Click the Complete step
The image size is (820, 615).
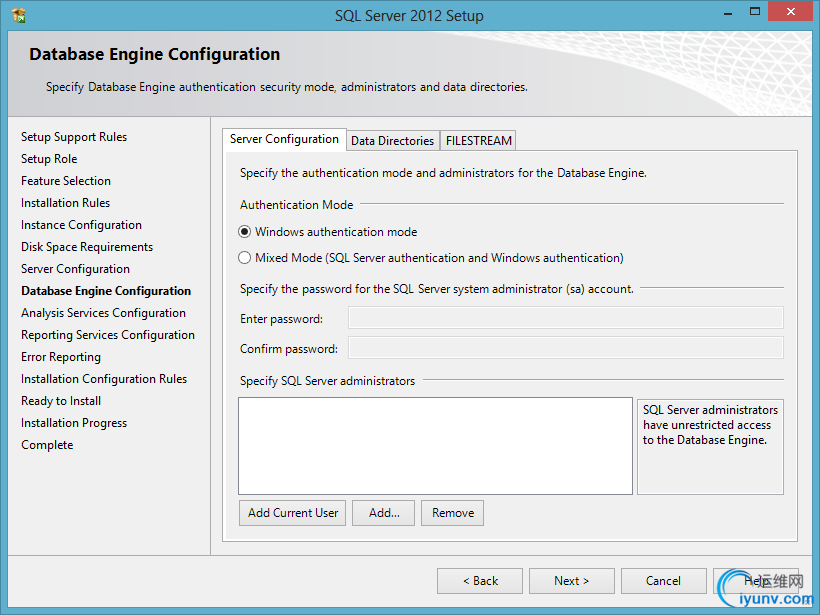pyautogui.click(x=47, y=445)
